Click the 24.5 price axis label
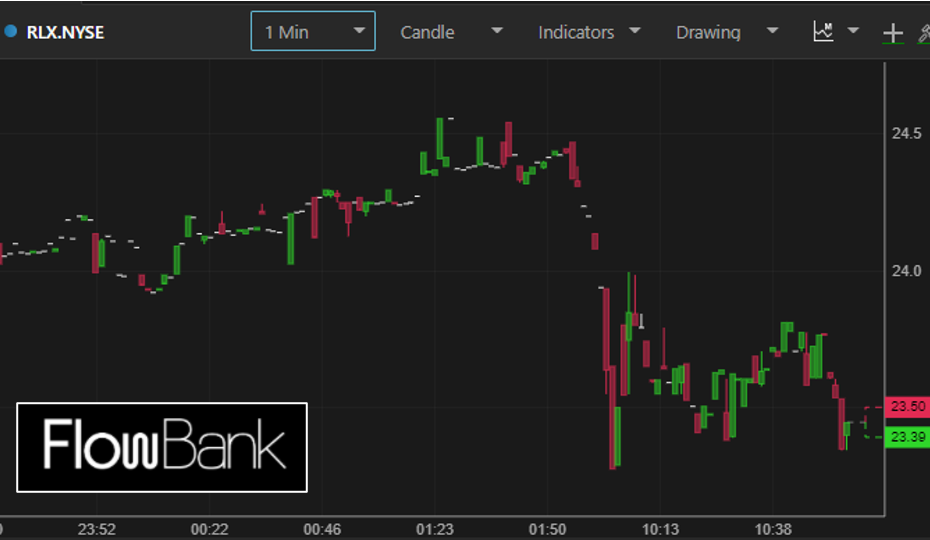The image size is (930, 540). pos(907,134)
